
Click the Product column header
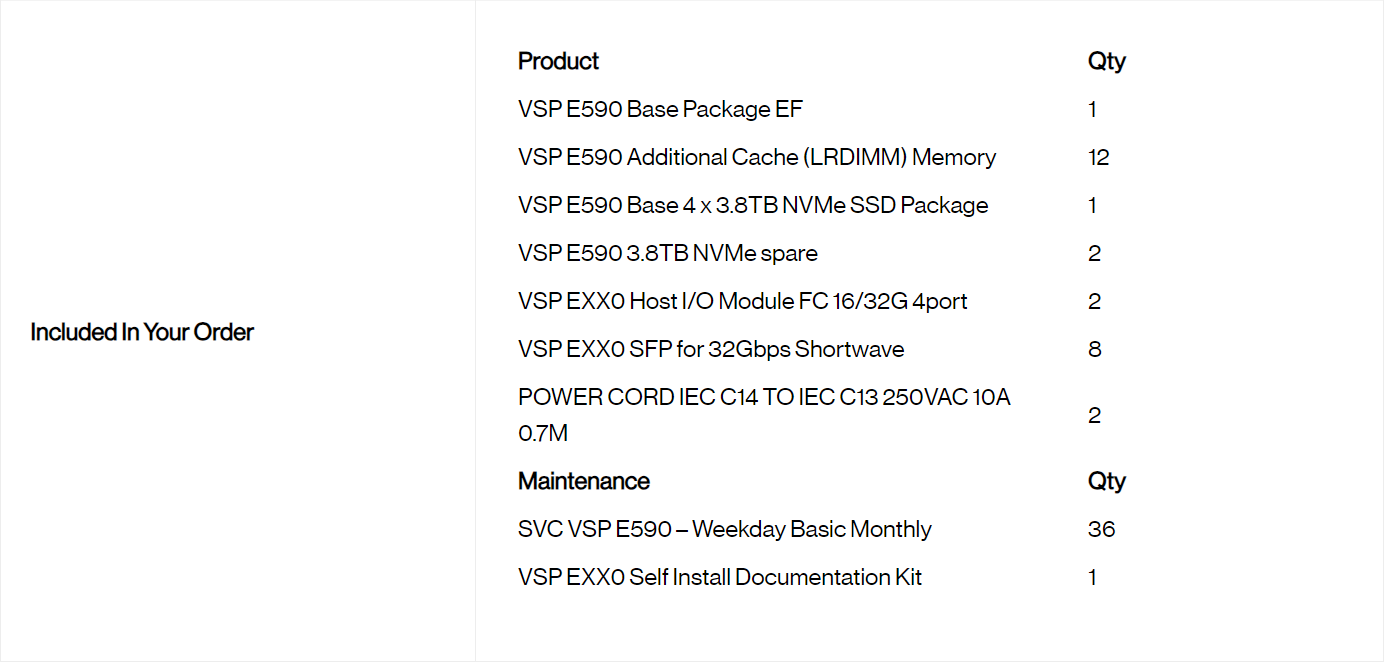tap(558, 61)
